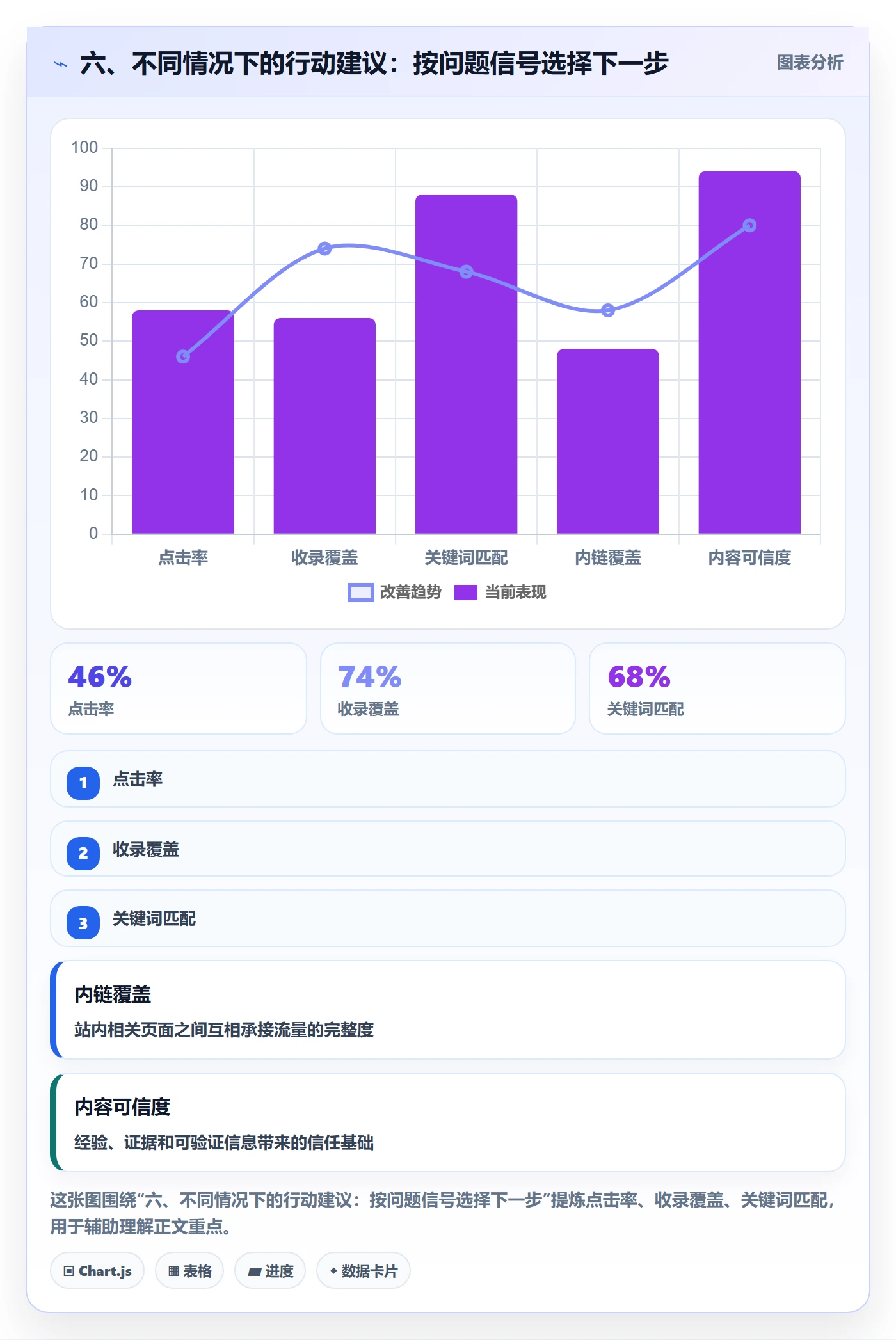Image resolution: width=896 pixels, height=1340 pixels.
Task: Click the trend line point at 关键词匹配
Action: click(x=466, y=272)
